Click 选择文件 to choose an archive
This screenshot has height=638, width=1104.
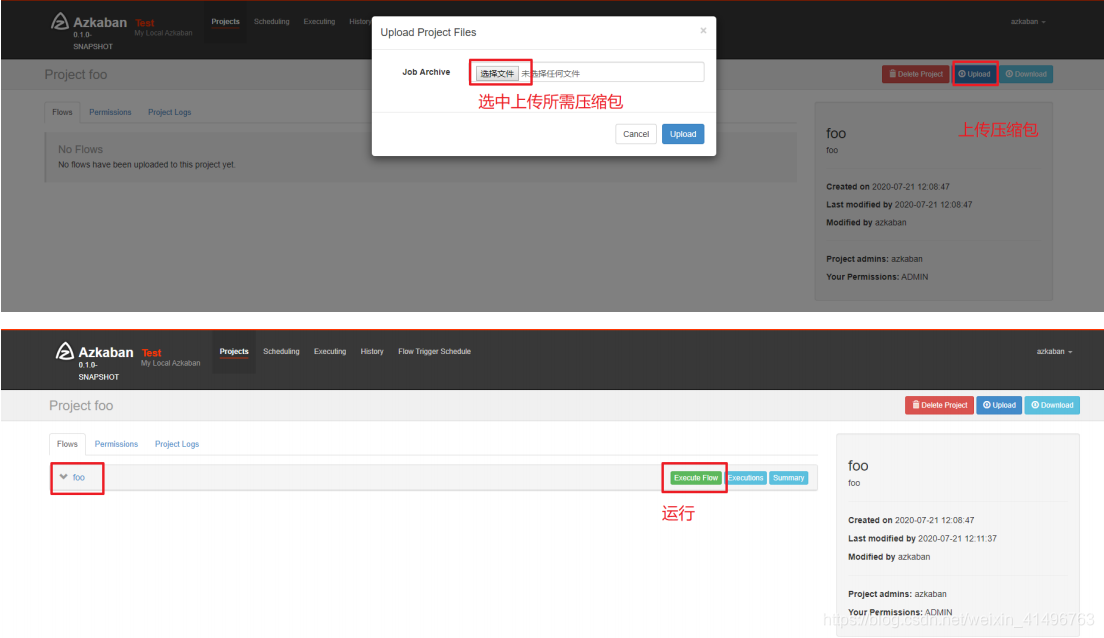click(x=500, y=71)
